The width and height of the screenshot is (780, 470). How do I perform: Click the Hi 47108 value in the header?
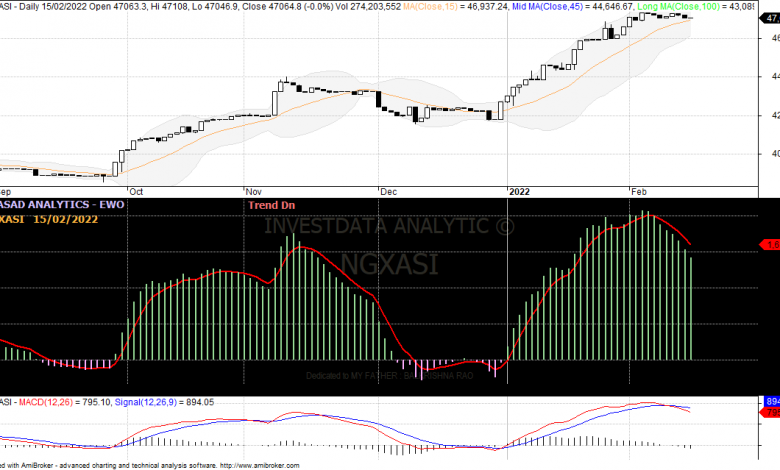pyautogui.click(x=168, y=6)
